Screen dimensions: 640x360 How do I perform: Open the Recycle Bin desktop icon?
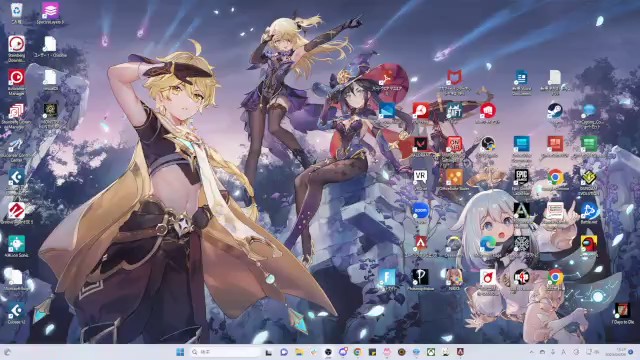point(16,12)
